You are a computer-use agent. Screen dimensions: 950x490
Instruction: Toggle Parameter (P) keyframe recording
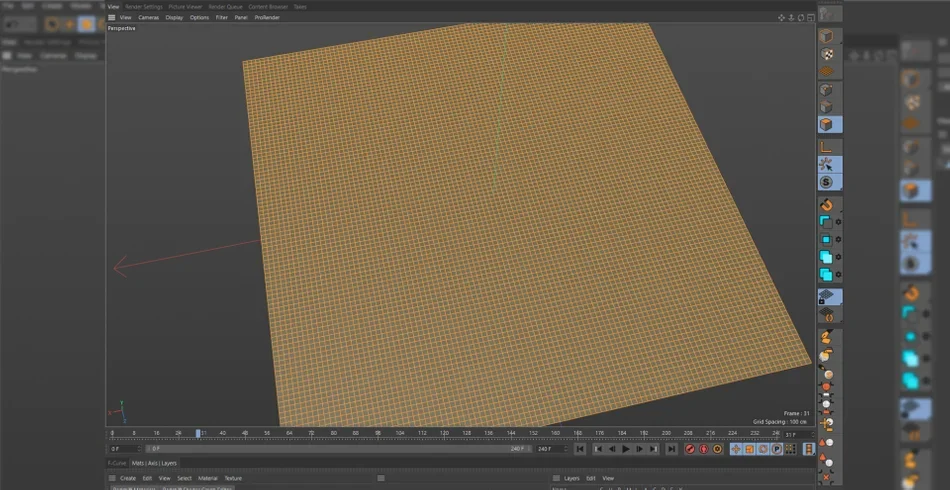pyautogui.click(x=777, y=449)
